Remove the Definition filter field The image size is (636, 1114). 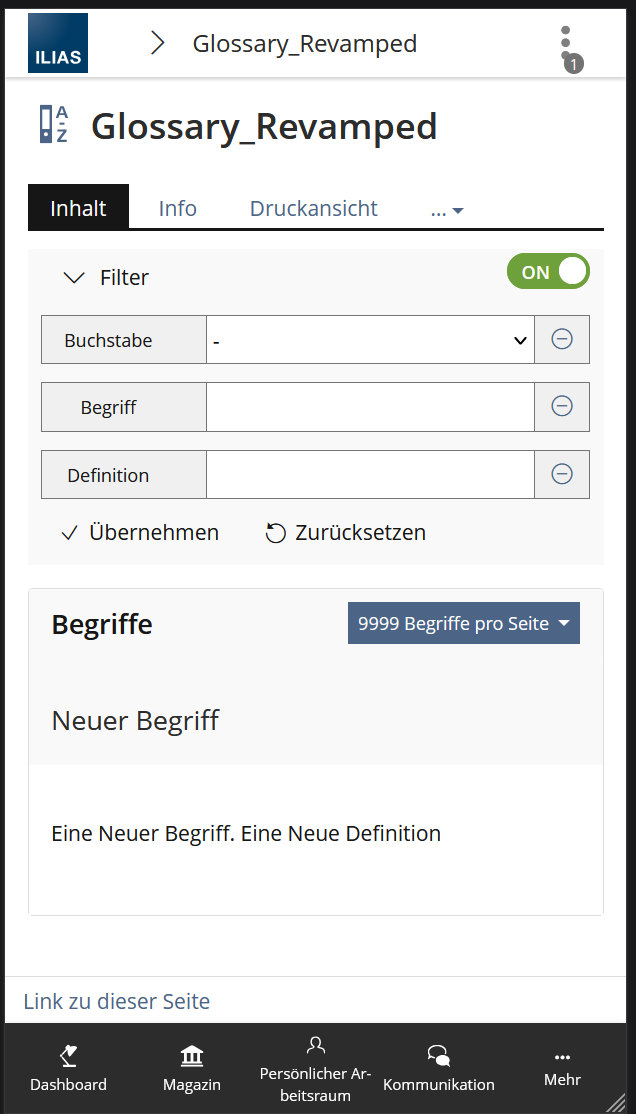tap(562, 475)
